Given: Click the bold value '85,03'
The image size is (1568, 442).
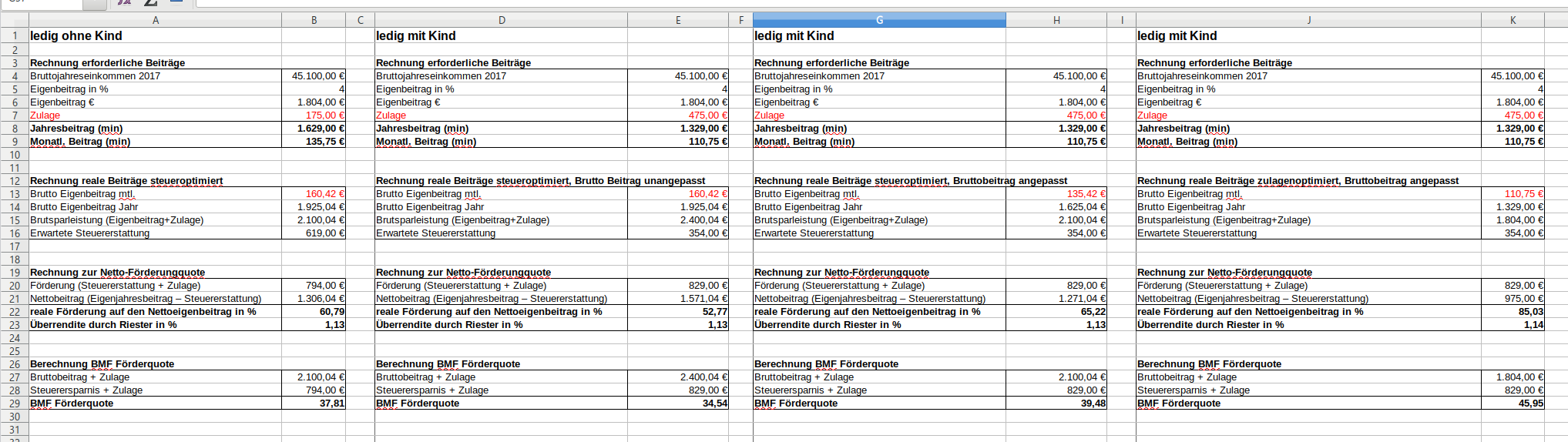Looking at the screenshot, I should coord(1531,312).
